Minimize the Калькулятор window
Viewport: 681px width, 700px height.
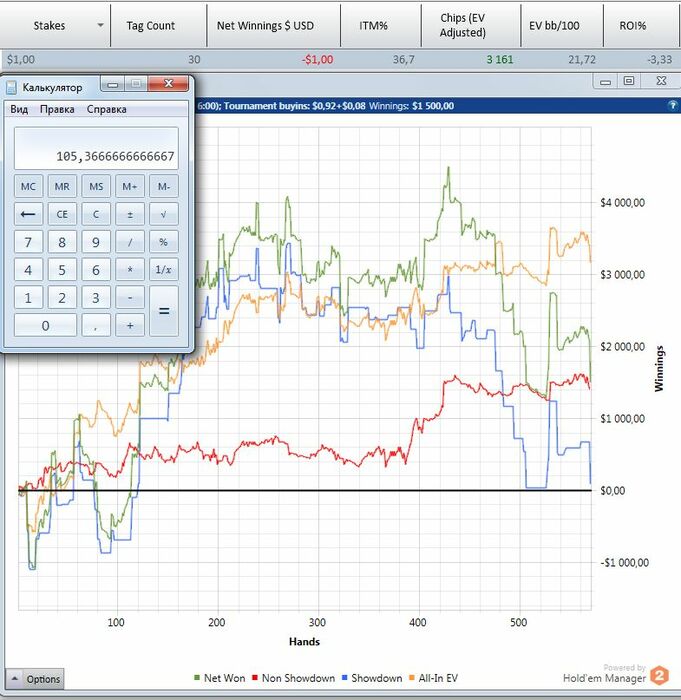point(113,83)
